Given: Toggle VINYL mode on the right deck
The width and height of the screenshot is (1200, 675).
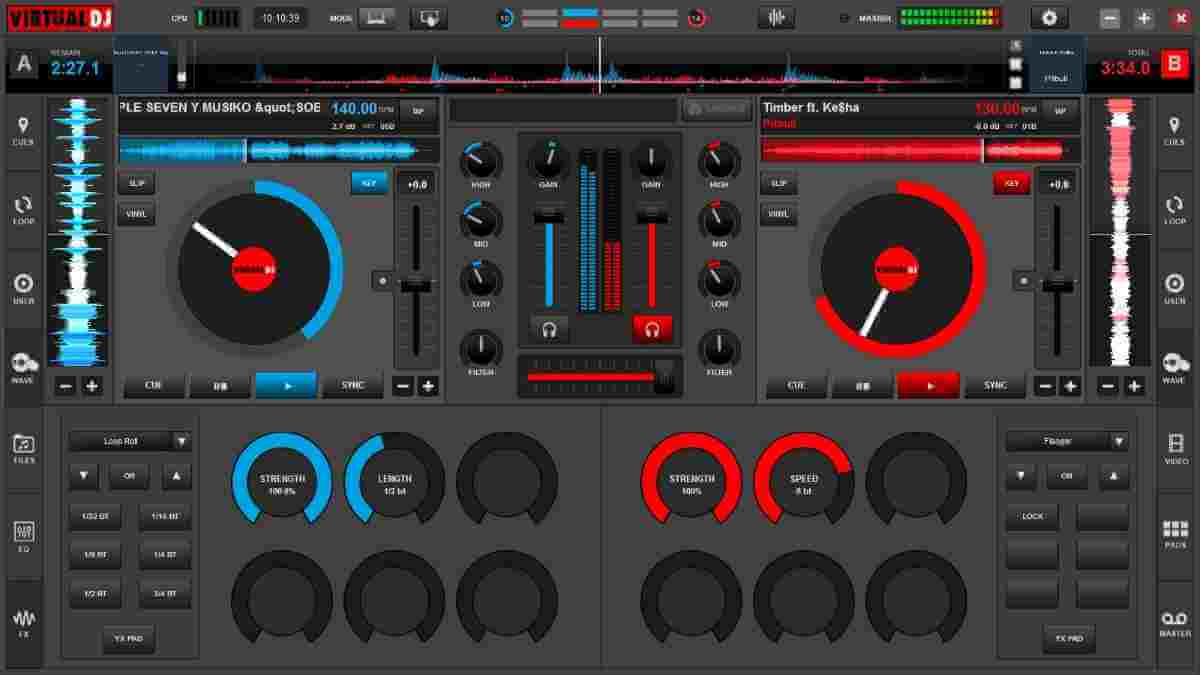Looking at the screenshot, I should 779,214.
